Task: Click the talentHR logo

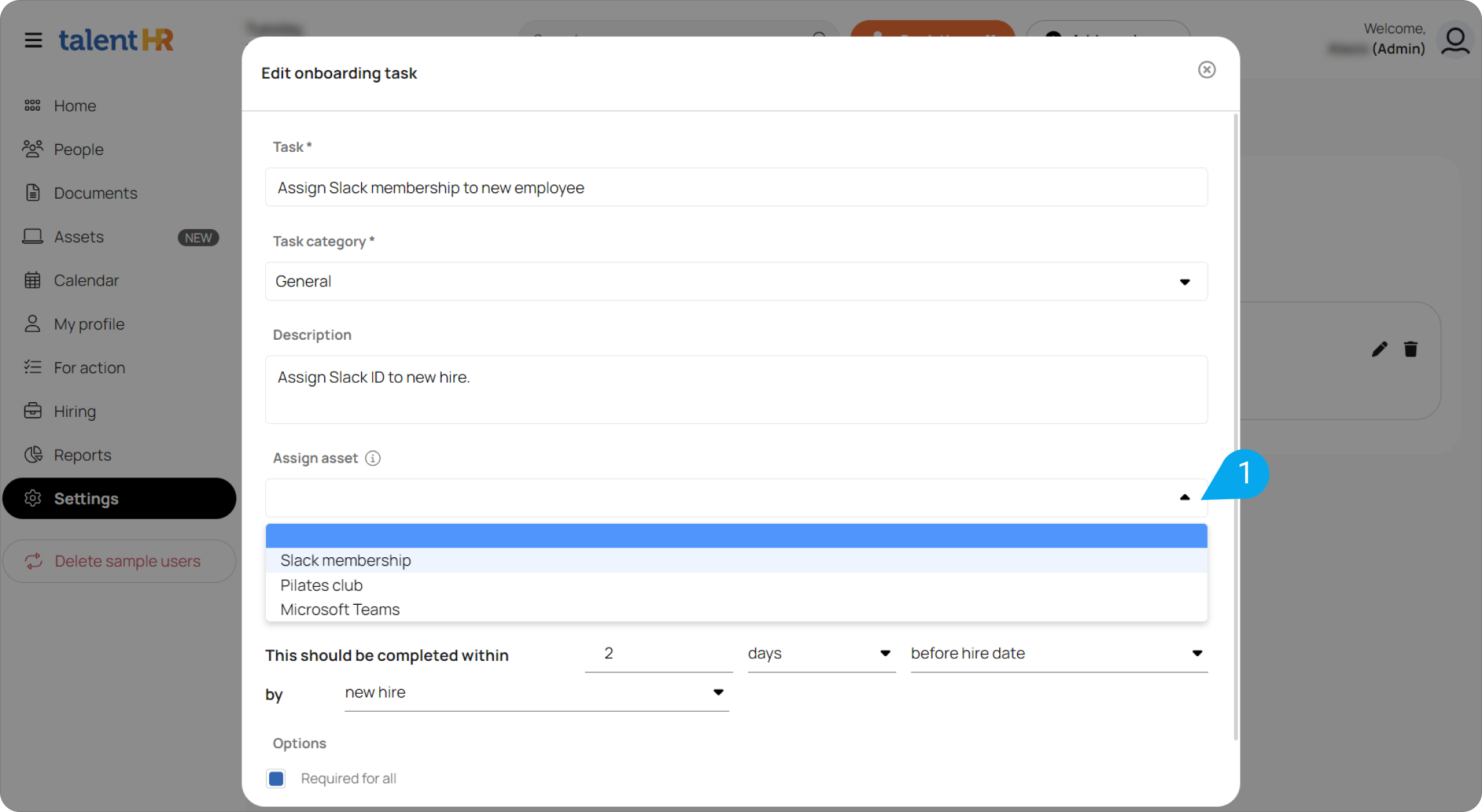Action: (x=116, y=40)
